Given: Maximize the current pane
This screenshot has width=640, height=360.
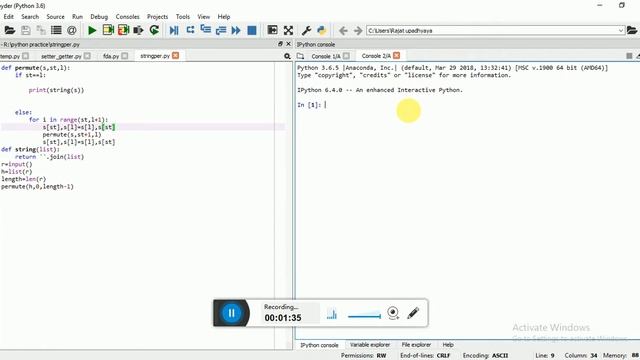Looking at the screenshot, I should point(272,30).
